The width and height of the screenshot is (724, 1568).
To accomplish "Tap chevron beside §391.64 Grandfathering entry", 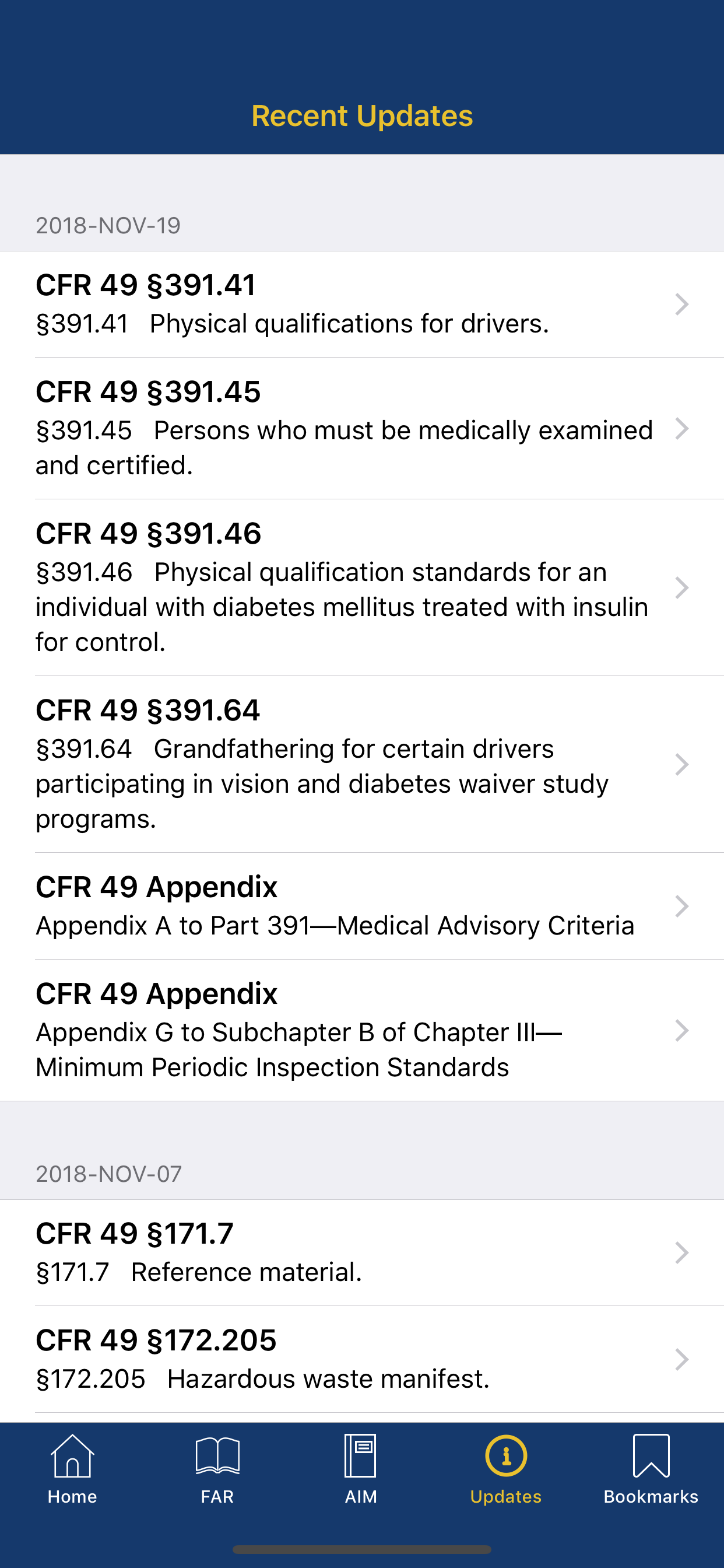I will click(x=682, y=765).
